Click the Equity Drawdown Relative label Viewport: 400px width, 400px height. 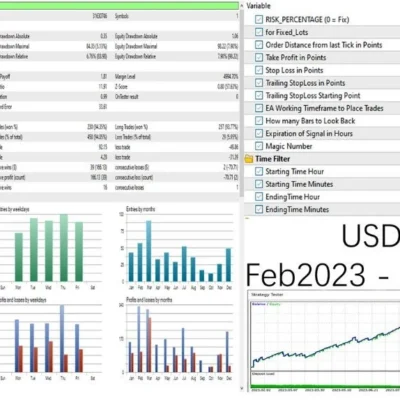pos(135,56)
